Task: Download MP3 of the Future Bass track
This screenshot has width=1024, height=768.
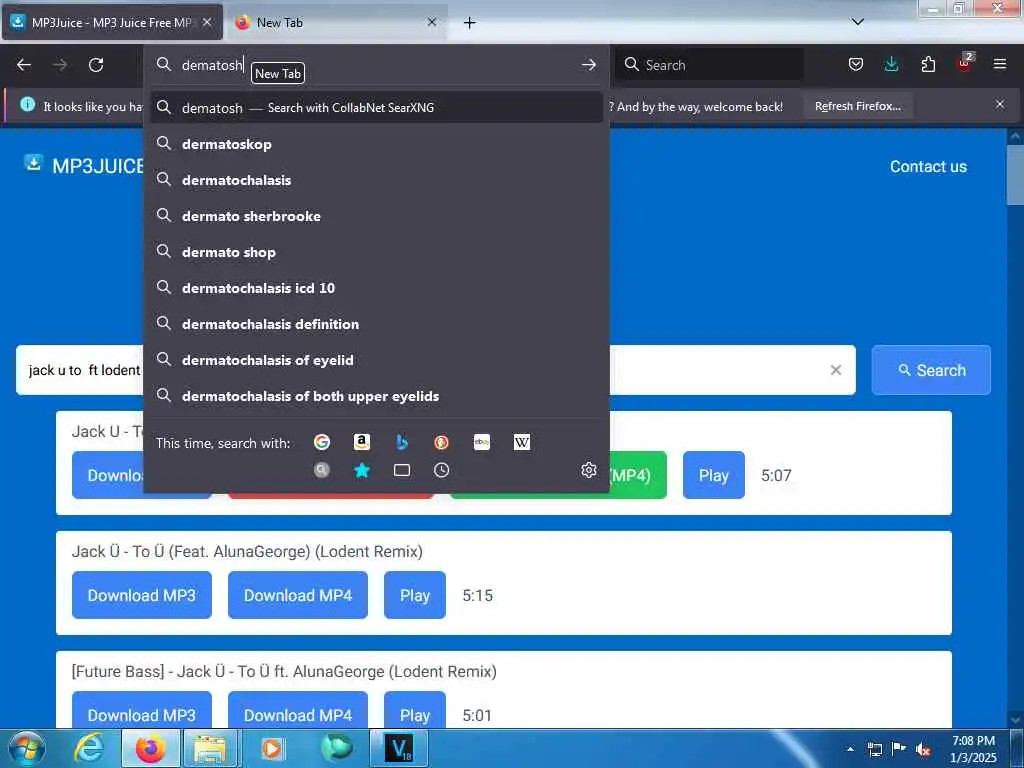Action: tap(142, 711)
